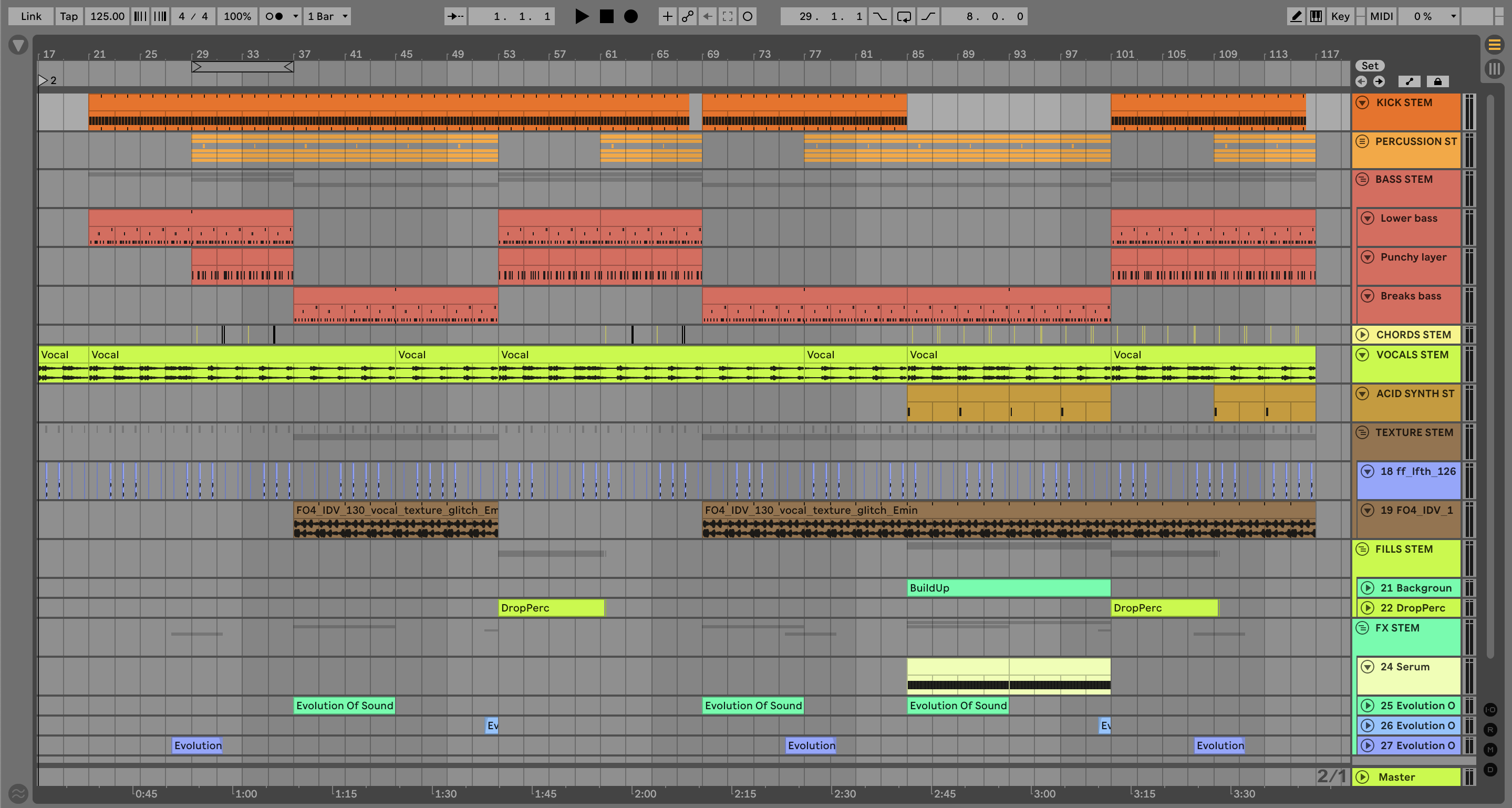The height and width of the screenshot is (808, 1512).
Task: Open the metronome settings dropdown arrow
Action: click(296, 16)
